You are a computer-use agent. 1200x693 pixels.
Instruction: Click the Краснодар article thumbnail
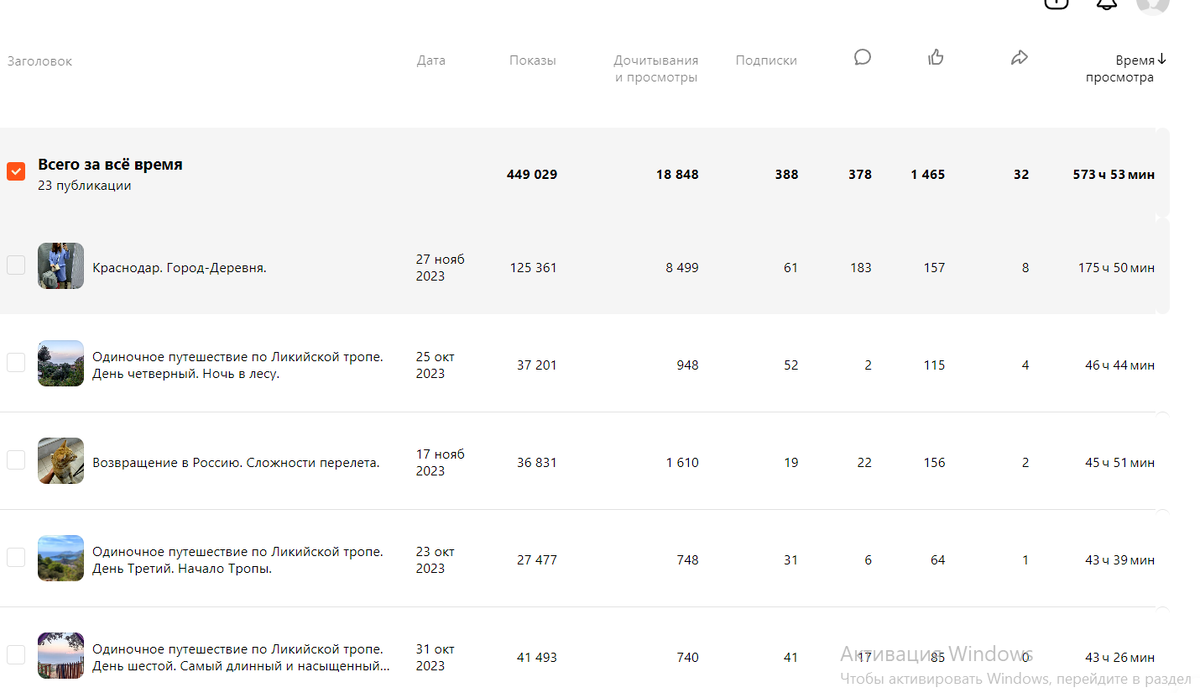coord(61,266)
